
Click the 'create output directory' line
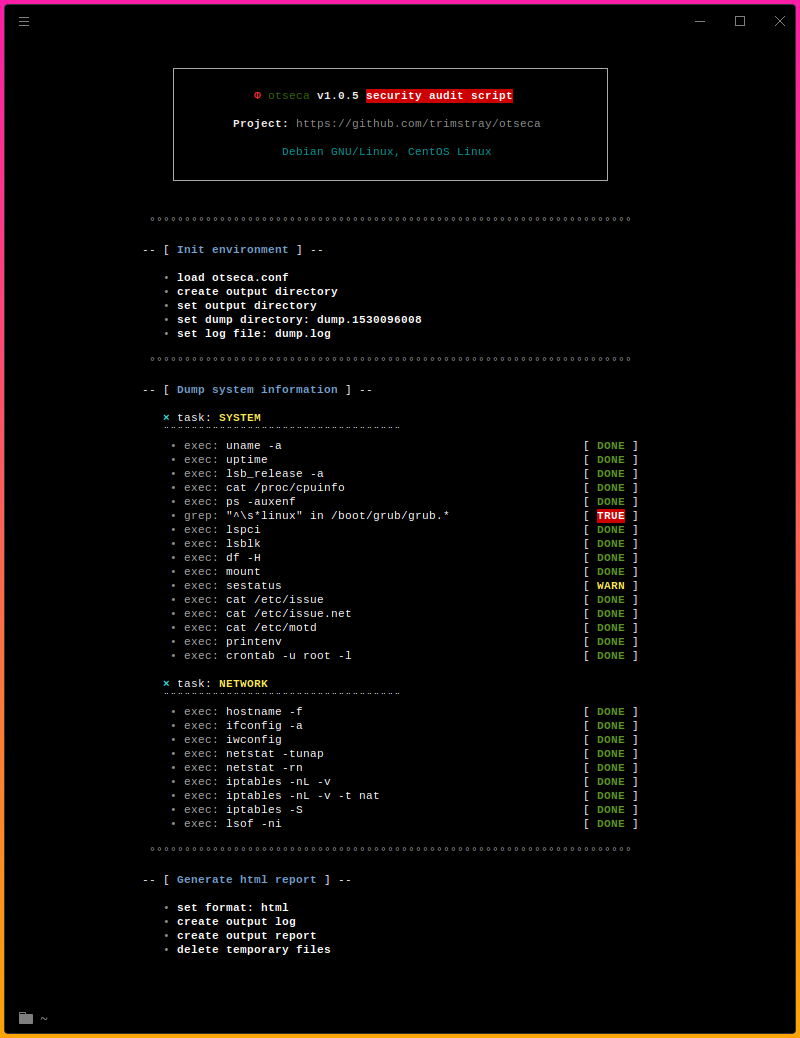[257, 291]
